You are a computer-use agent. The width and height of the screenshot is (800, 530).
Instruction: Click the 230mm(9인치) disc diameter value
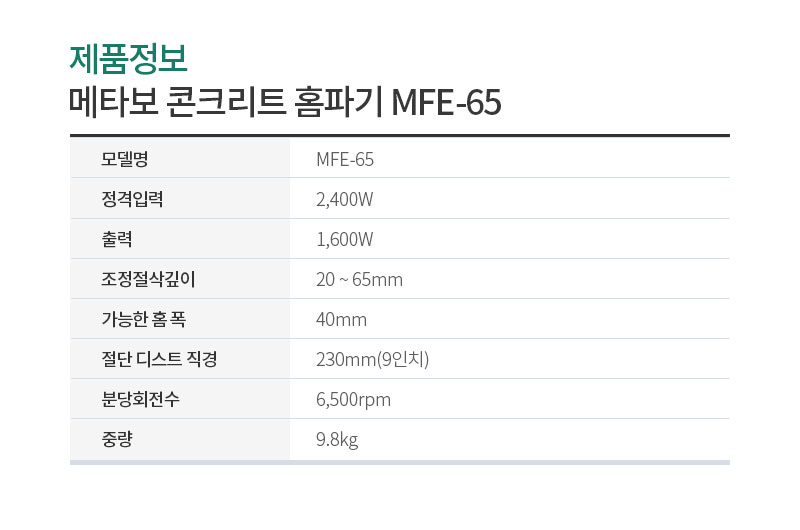[x=372, y=360]
